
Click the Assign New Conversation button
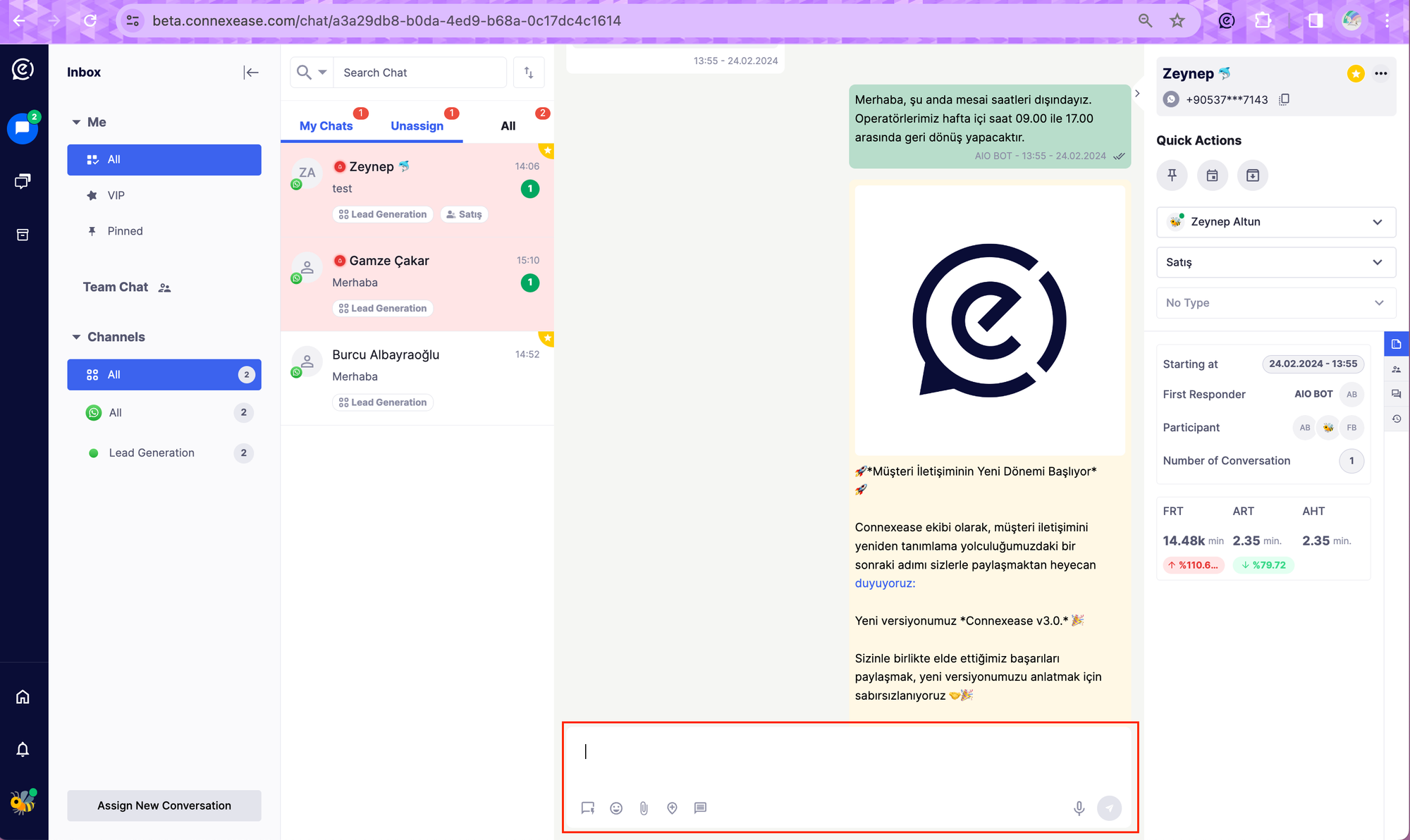[x=164, y=806]
